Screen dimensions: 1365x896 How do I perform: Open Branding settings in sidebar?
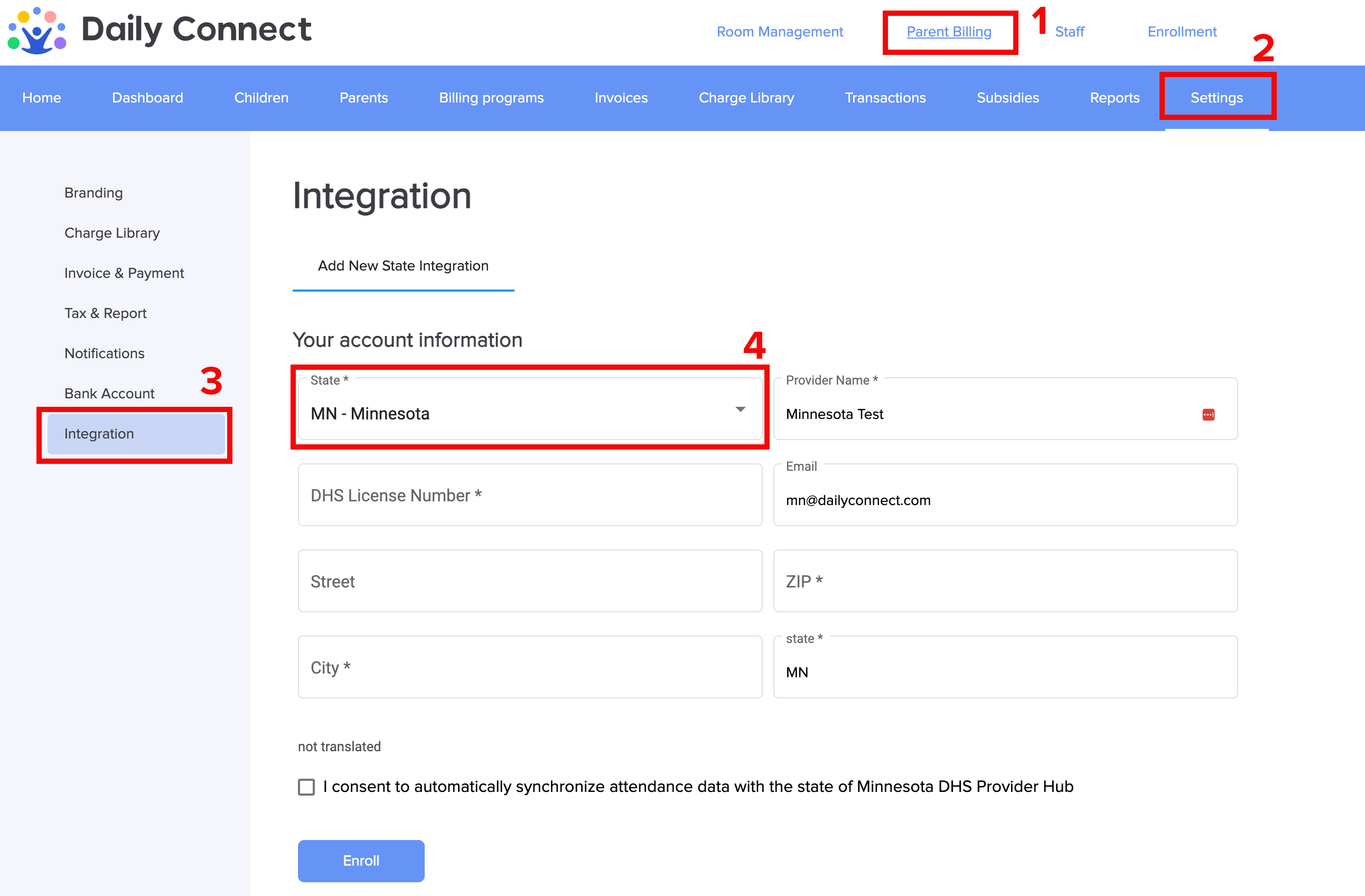point(94,193)
